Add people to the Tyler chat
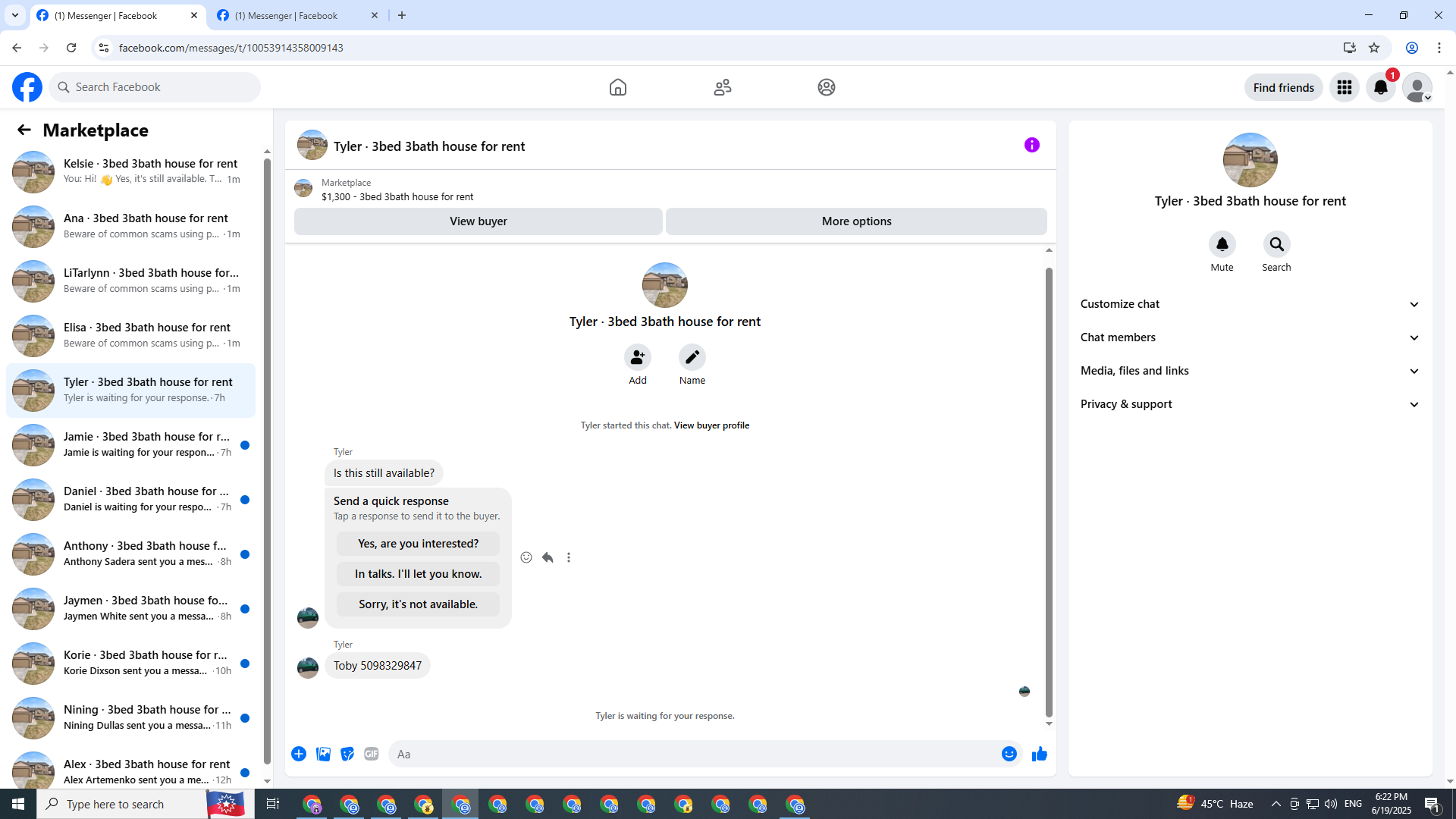The width and height of the screenshot is (1456, 819). pos(638,357)
